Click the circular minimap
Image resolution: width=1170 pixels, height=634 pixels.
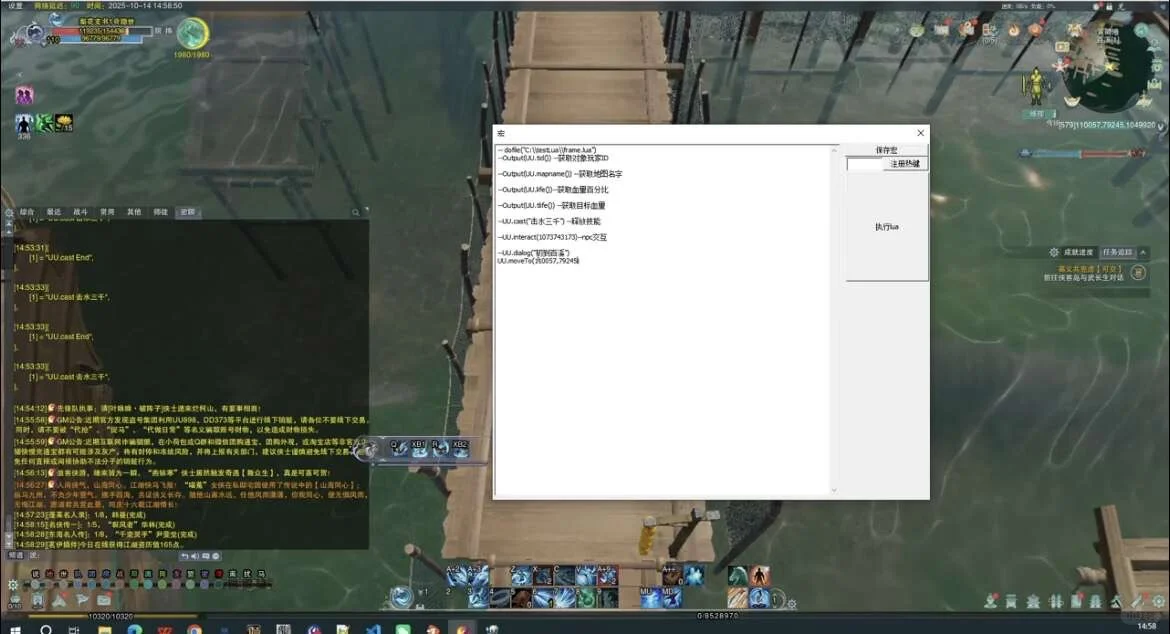pos(1110,67)
